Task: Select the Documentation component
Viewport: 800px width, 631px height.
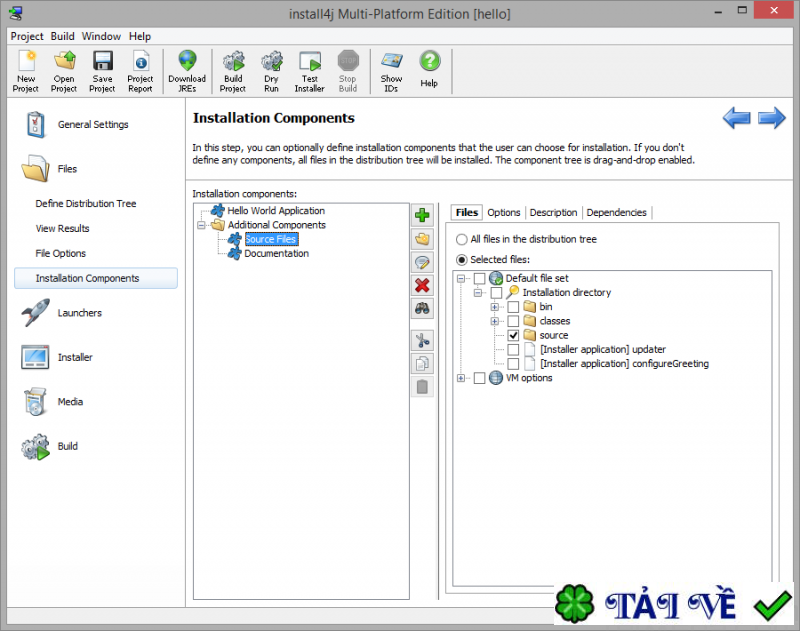Action: point(277,254)
